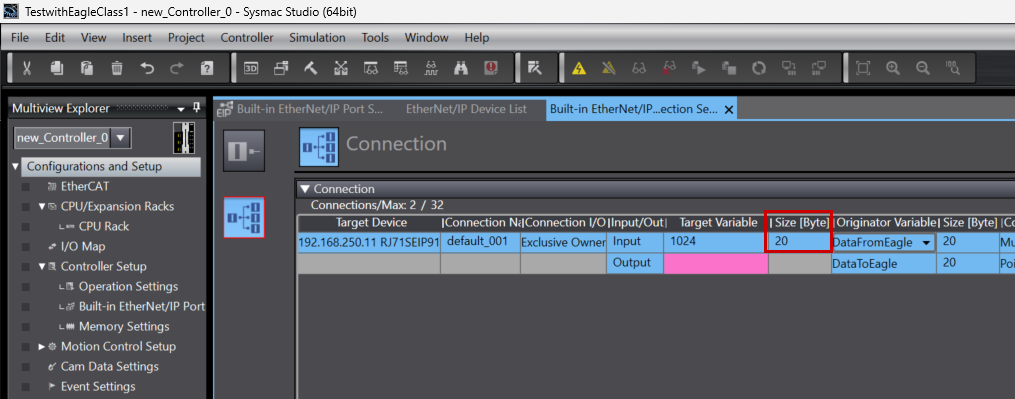The height and width of the screenshot is (399, 1015).
Task: Click the Zoom Out magnifier
Action: pyautogui.click(x=923, y=68)
